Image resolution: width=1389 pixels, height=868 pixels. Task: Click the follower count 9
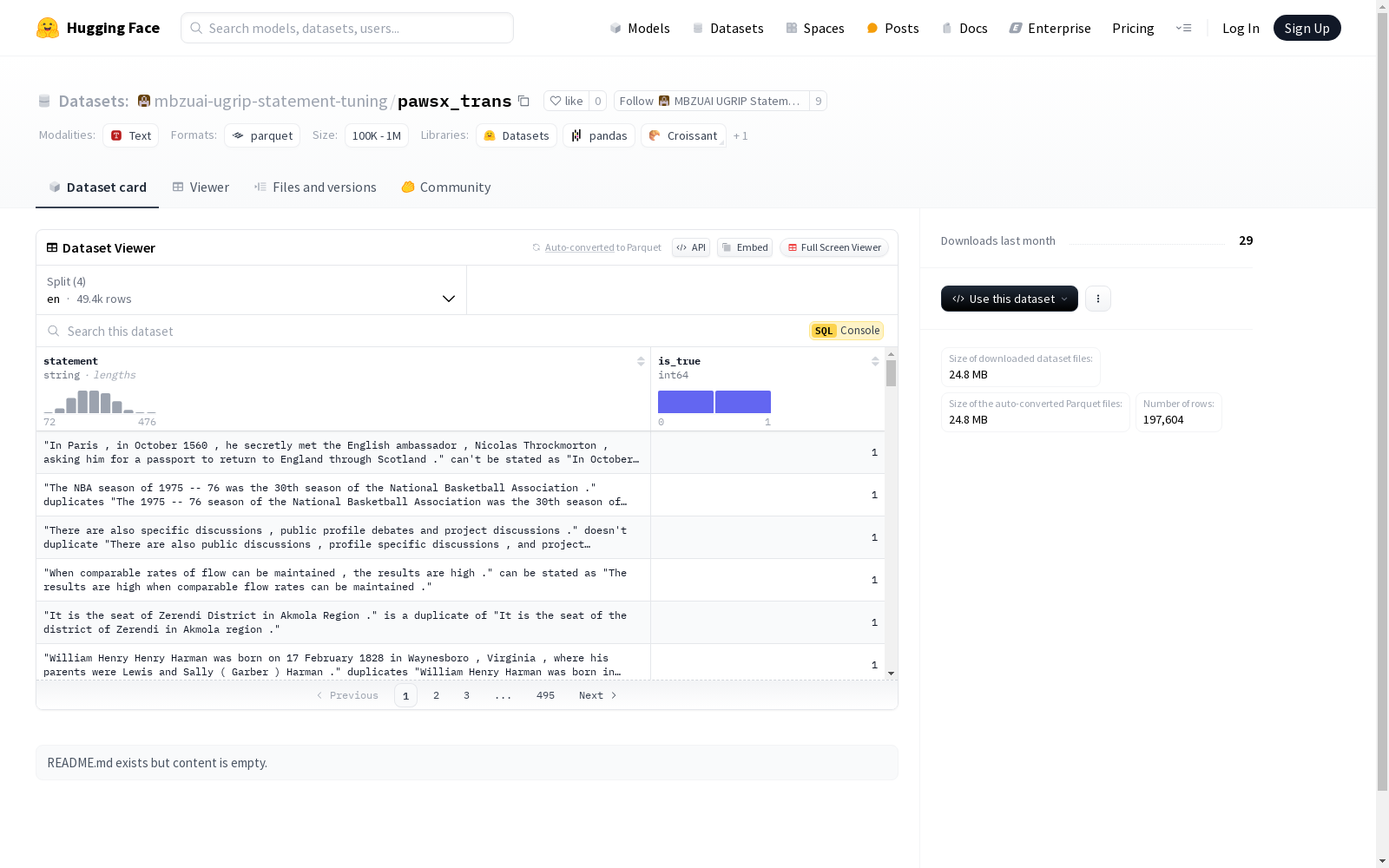click(818, 101)
